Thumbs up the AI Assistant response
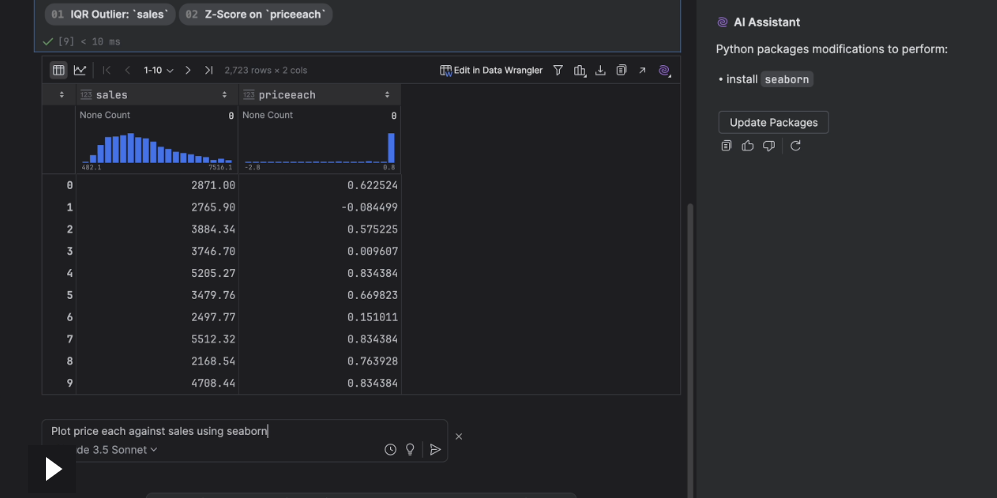Viewport: 997px width, 498px height. pos(748,146)
